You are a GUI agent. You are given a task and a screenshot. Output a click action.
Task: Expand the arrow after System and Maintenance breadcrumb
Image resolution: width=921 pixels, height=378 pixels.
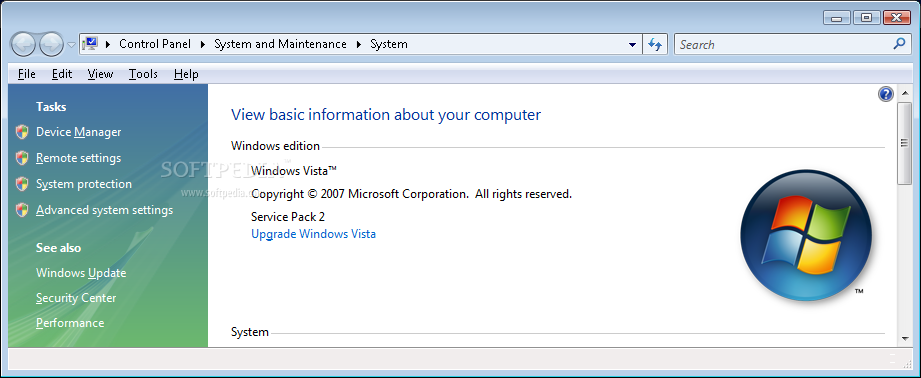tap(358, 44)
